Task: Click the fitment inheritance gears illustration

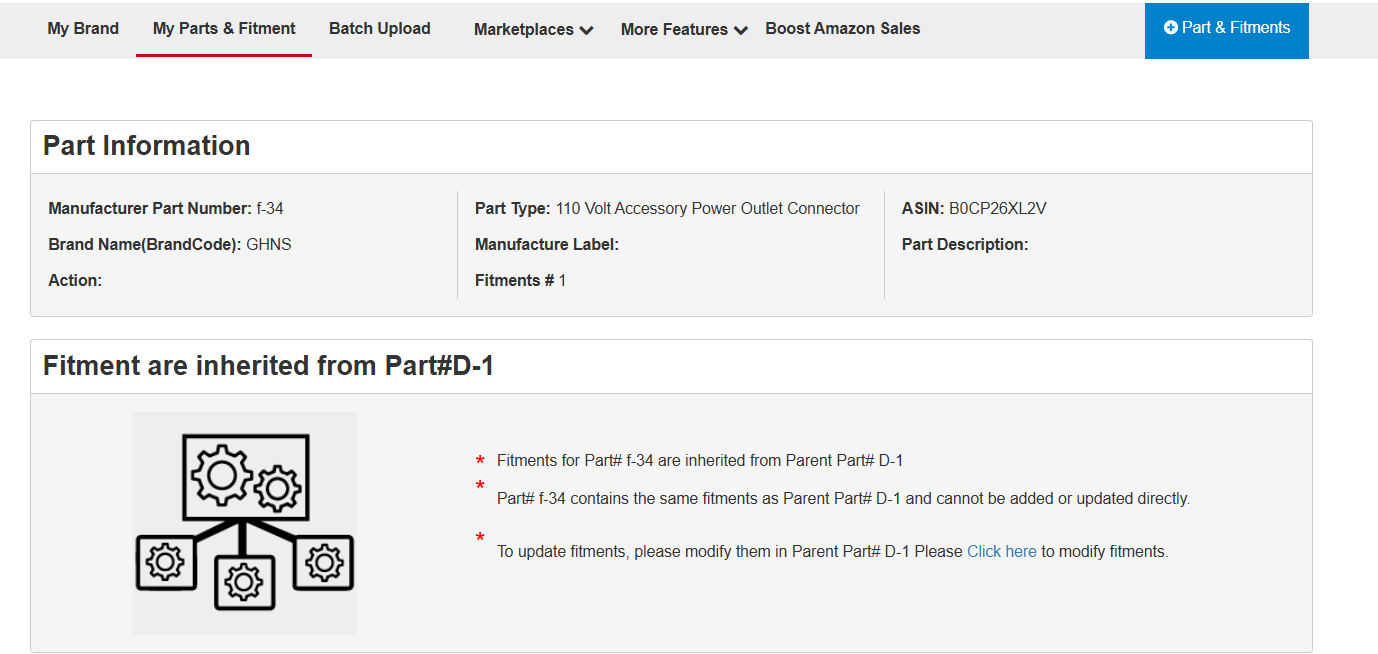Action: [x=244, y=523]
